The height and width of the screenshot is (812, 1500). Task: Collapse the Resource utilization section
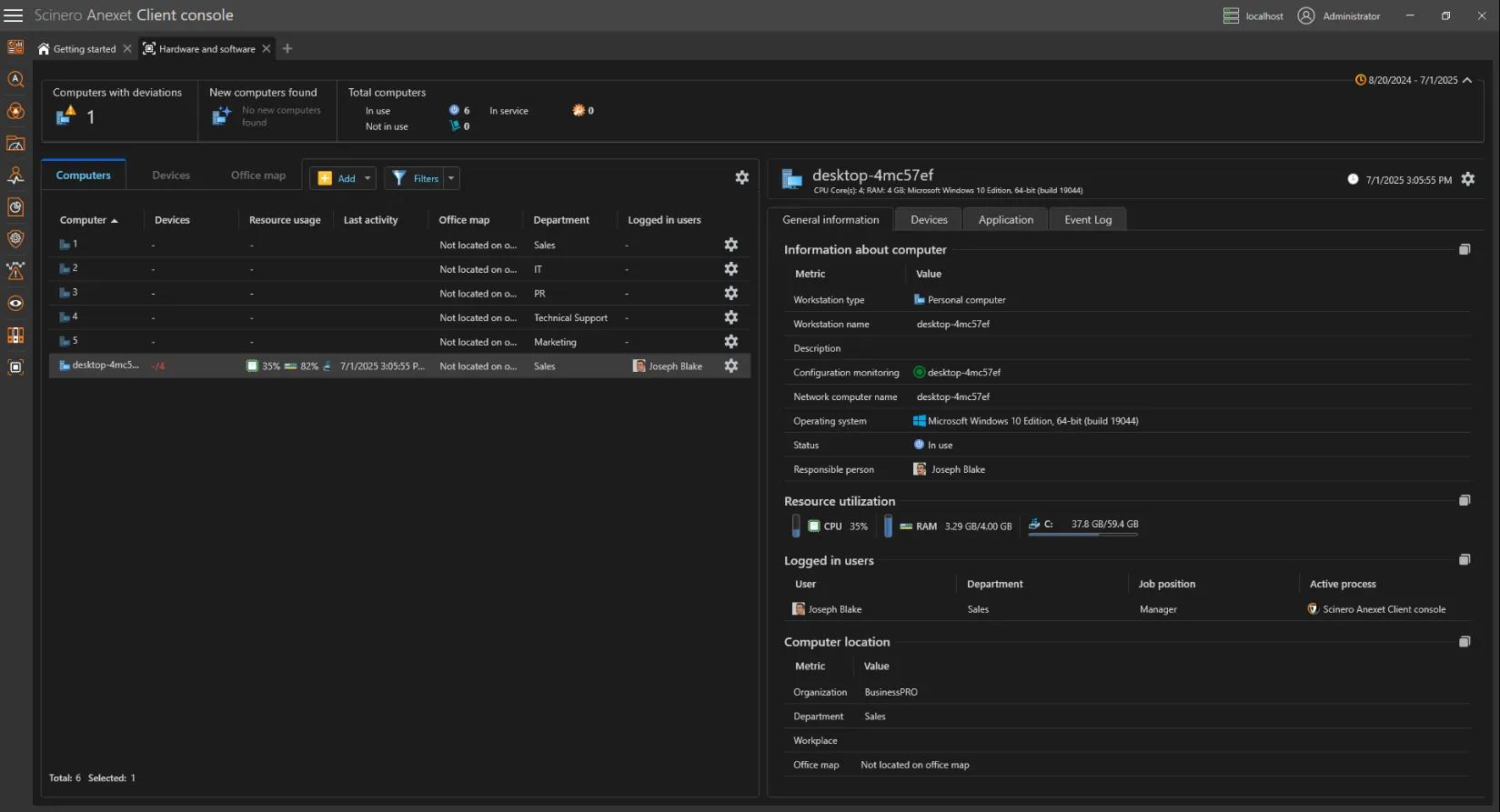pyautogui.click(x=1465, y=500)
